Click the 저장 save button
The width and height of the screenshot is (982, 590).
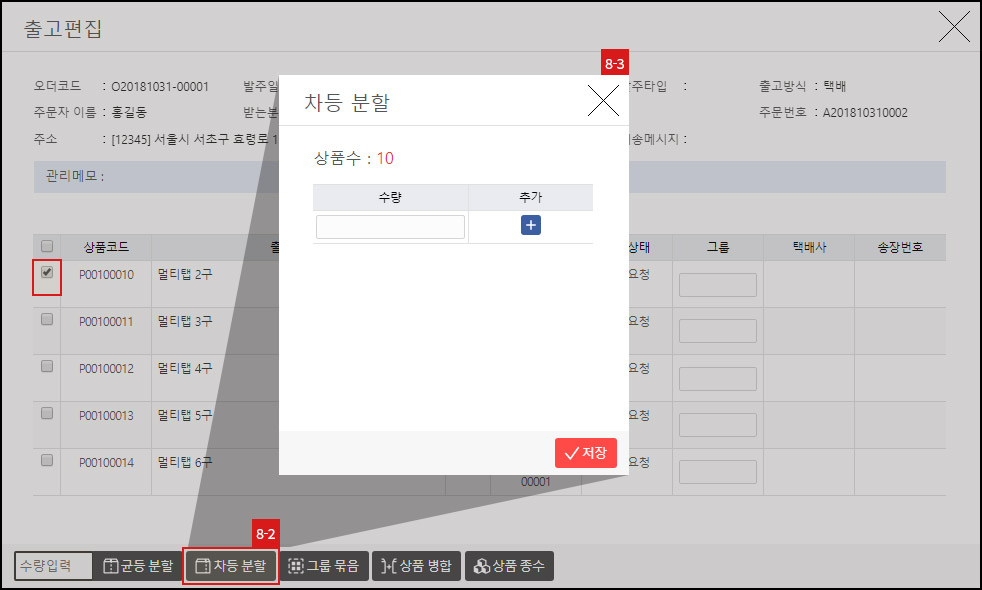point(585,452)
